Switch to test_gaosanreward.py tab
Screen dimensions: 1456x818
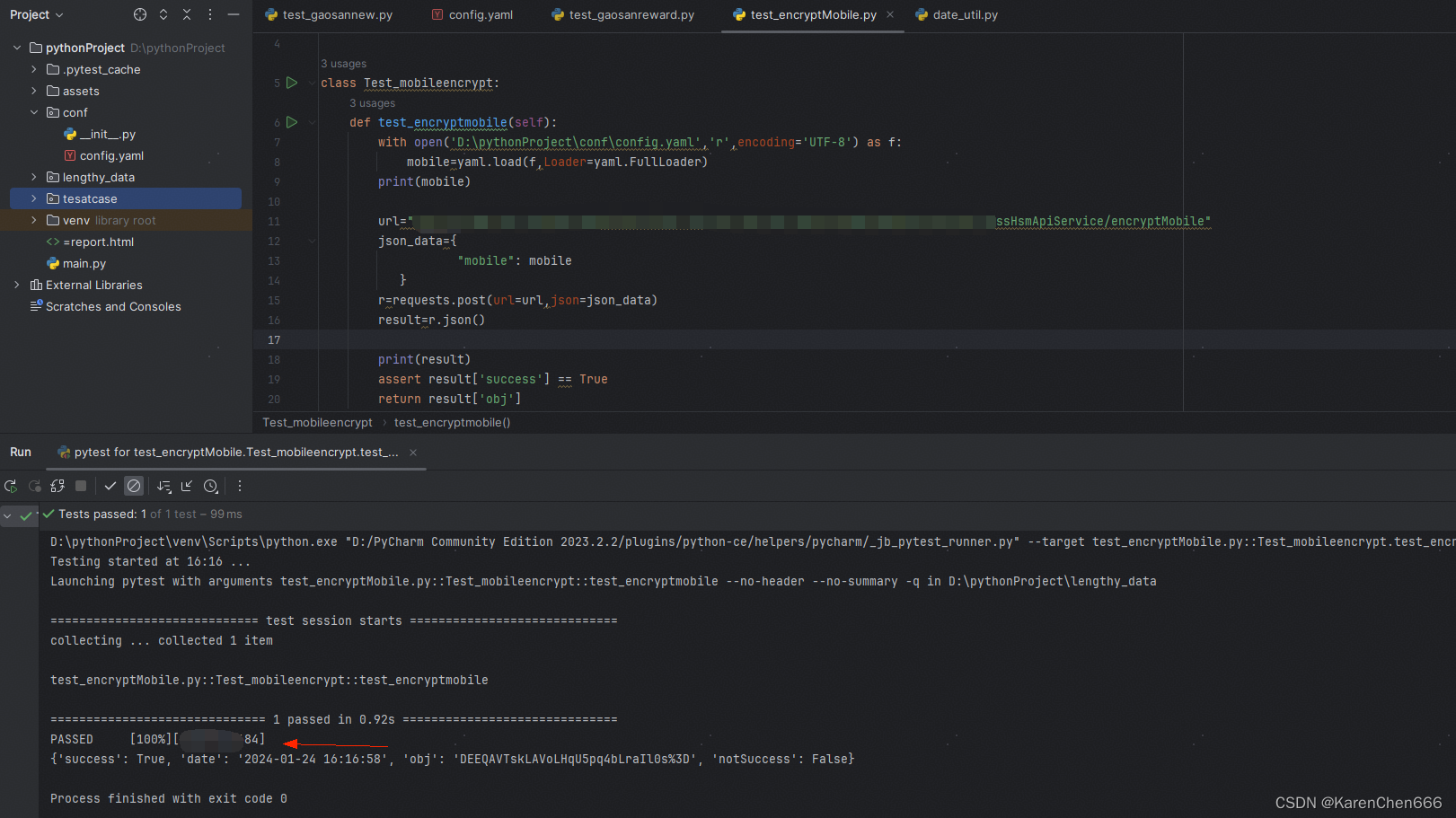point(622,14)
